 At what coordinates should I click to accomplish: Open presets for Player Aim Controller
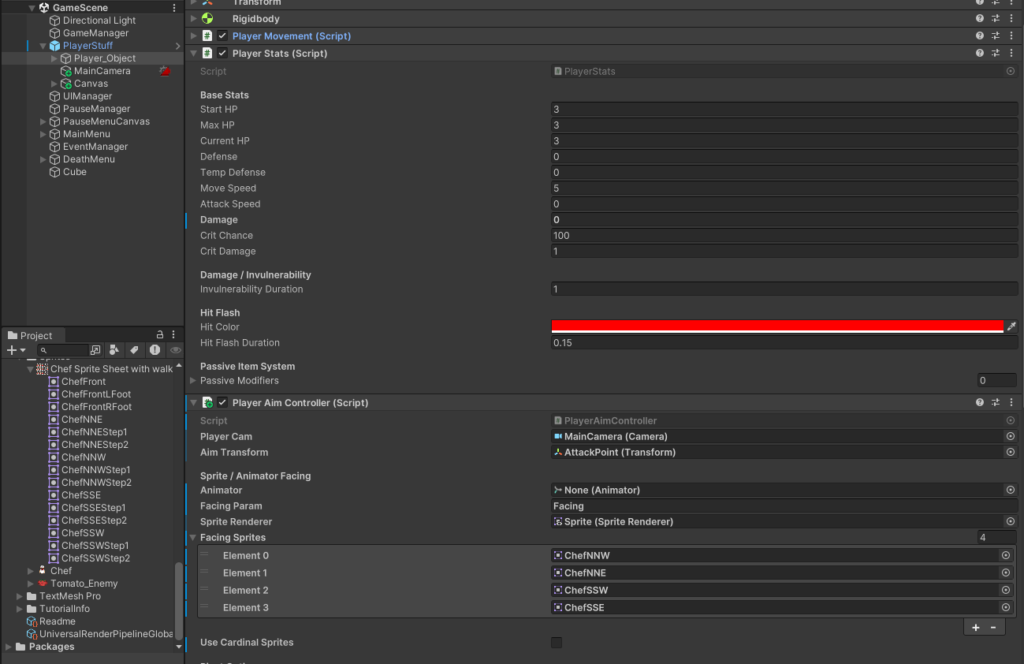[996, 402]
